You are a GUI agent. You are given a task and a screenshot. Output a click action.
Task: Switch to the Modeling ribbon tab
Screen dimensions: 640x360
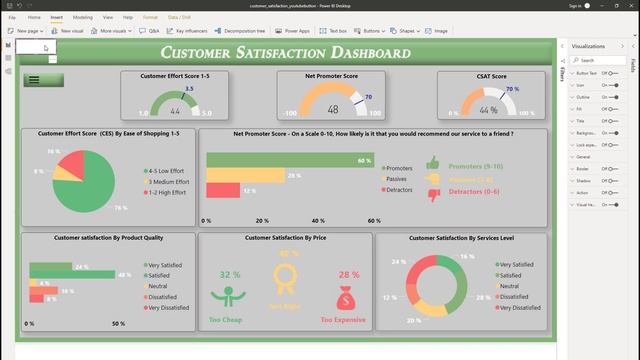tap(83, 18)
